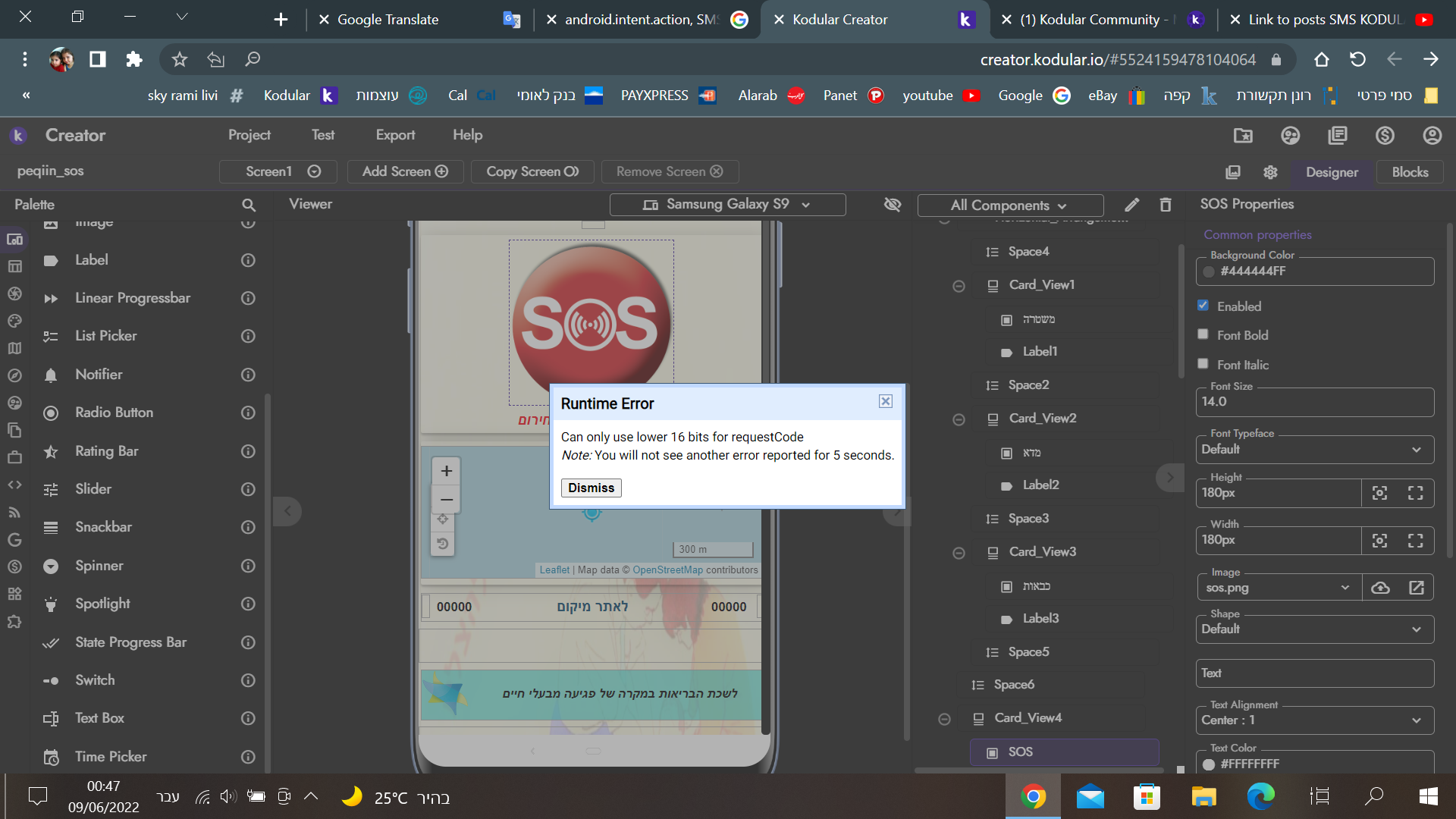Open the OpenStreetMap link in viewer
1456x819 pixels.
668,570
